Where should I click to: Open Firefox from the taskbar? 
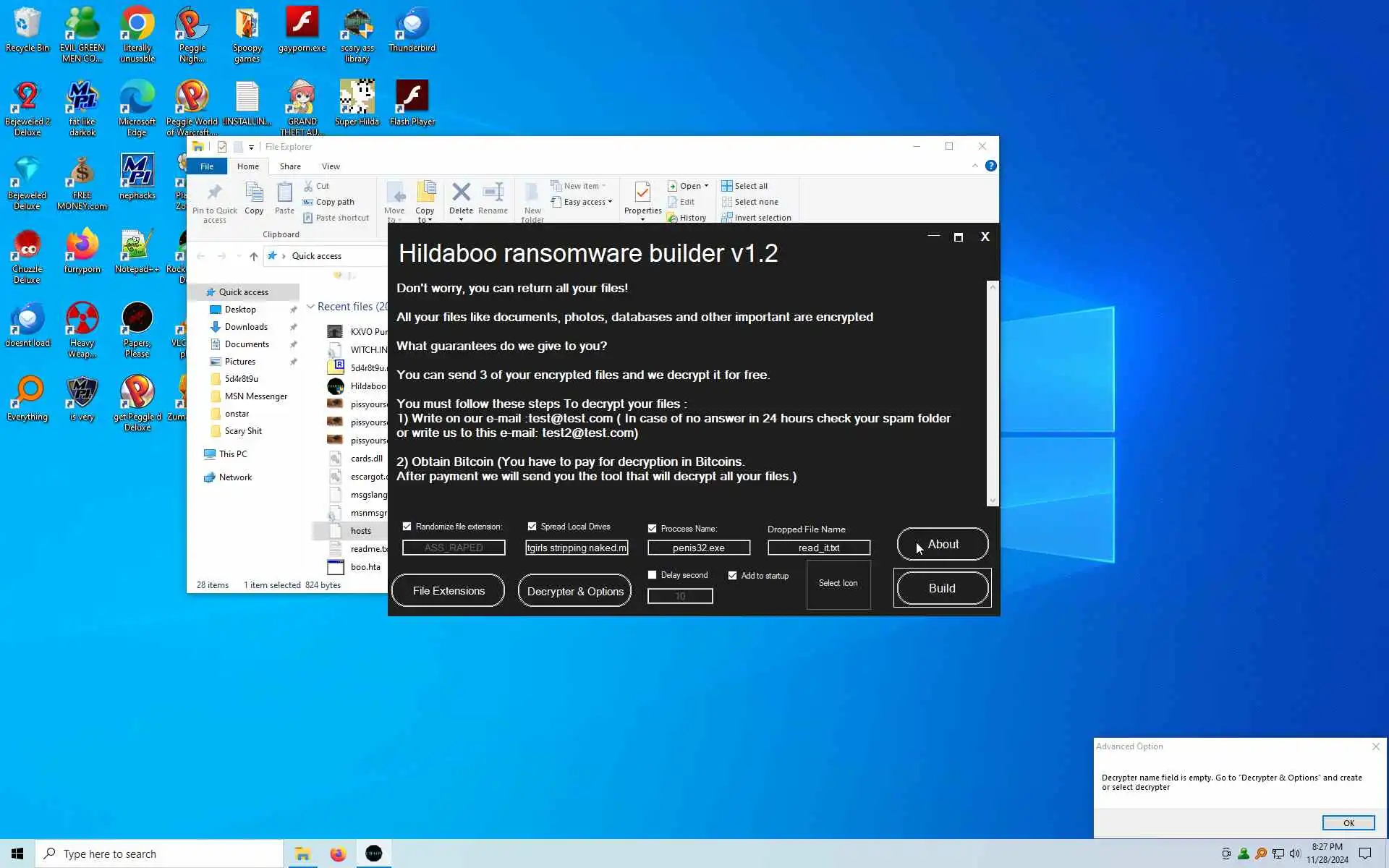click(x=338, y=854)
